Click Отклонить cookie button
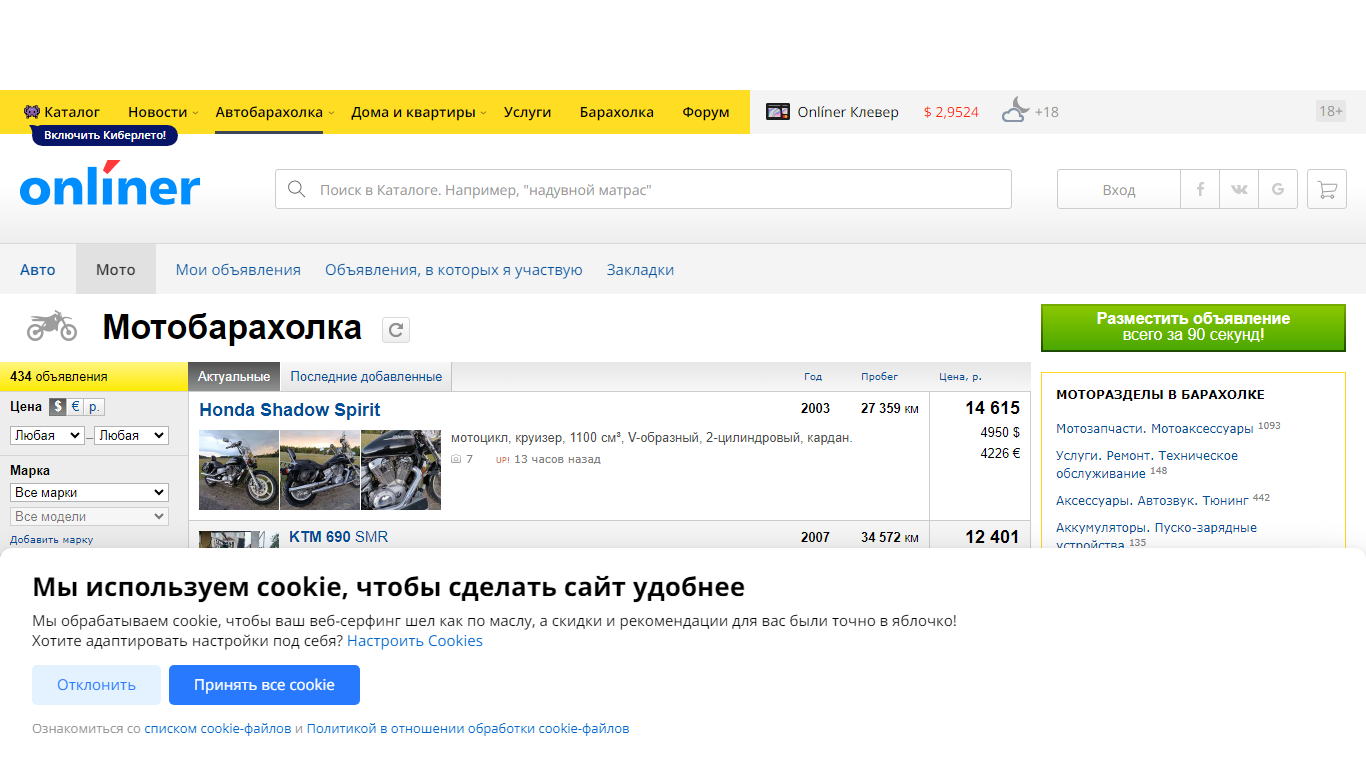1366x768 pixels. pos(96,685)
